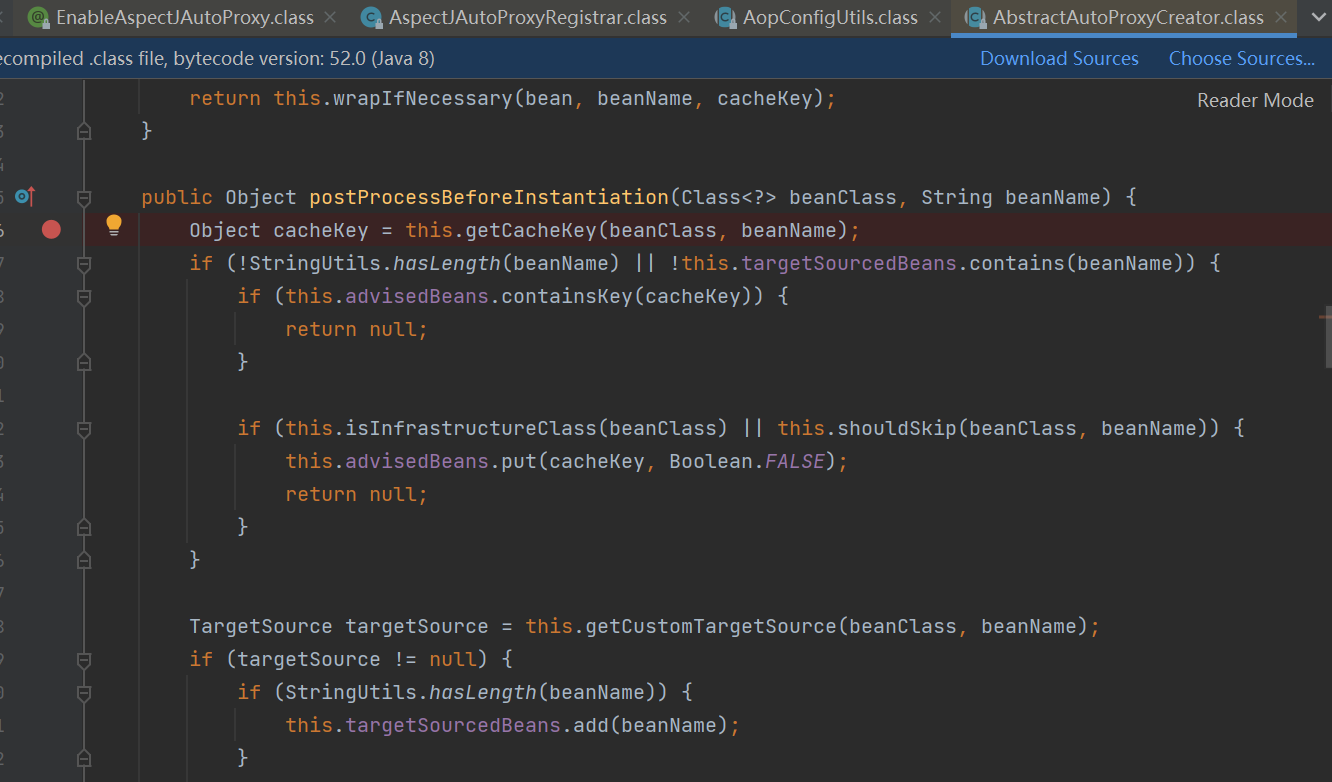Click 'return null;' under advisedBeans.containsKey
The height and width of the screenshot is (782, 1332).
click(x=357, y=329)
